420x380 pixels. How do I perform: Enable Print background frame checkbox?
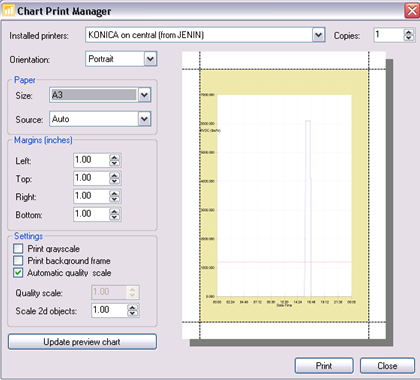coord(18,261)
